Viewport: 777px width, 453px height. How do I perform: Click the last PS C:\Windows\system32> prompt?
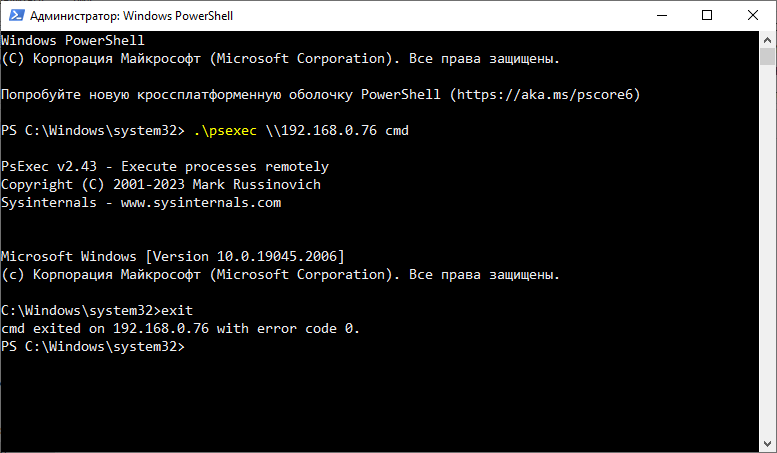(93, 347)
